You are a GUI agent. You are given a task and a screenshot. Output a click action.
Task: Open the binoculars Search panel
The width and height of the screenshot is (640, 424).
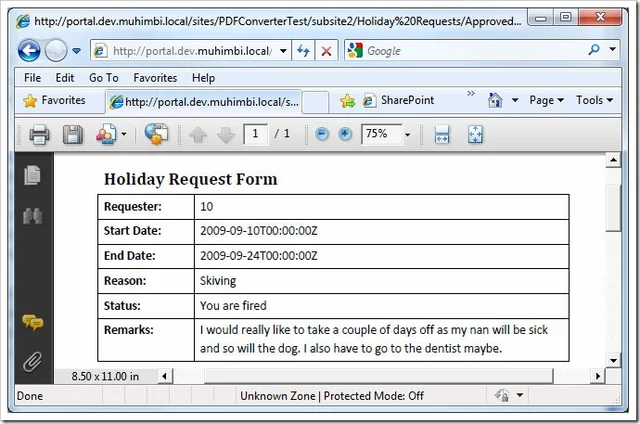pyautogui.click(x=33, y=216)
